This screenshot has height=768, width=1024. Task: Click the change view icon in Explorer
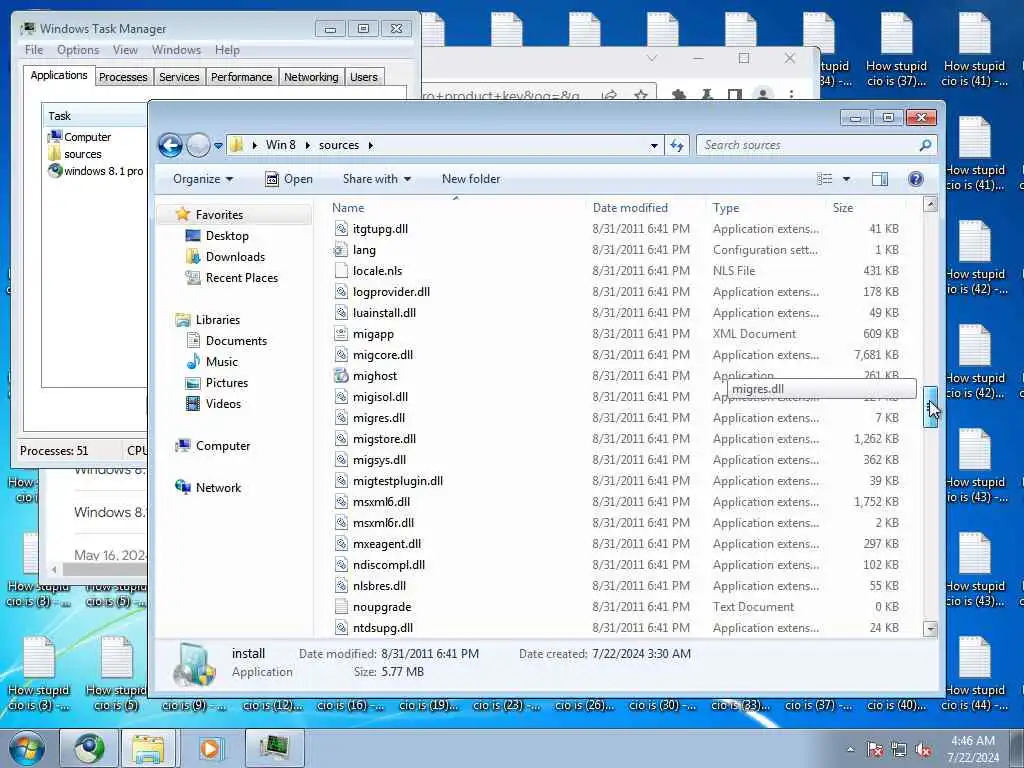[x=825, y=179]
